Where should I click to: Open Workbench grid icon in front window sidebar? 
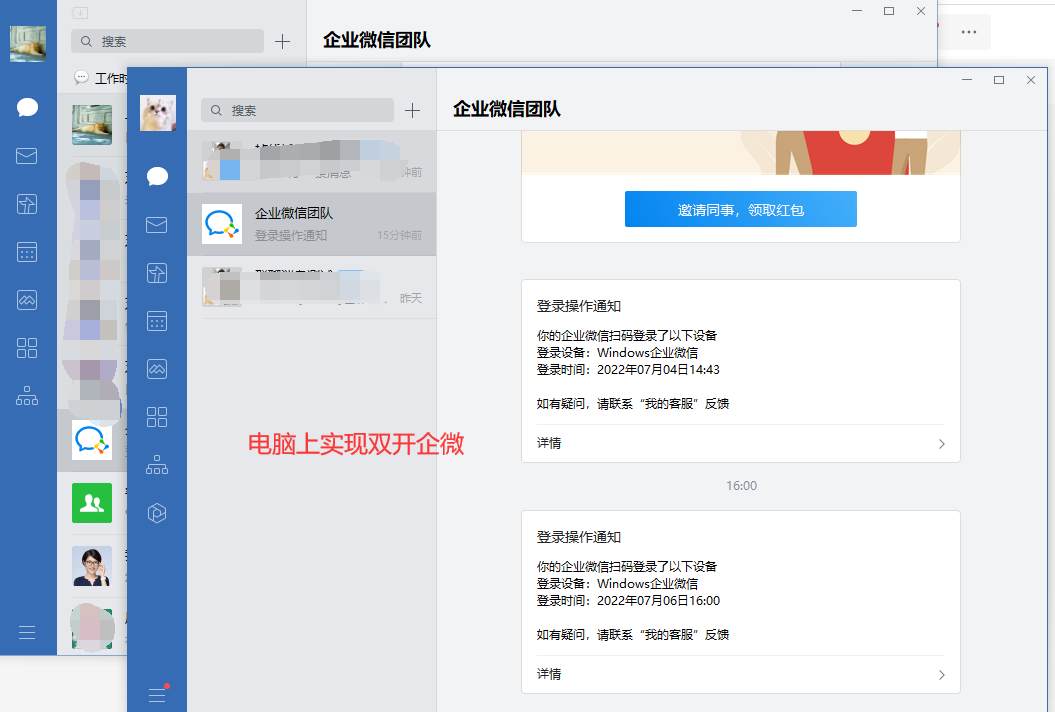[x=157, y=417]
